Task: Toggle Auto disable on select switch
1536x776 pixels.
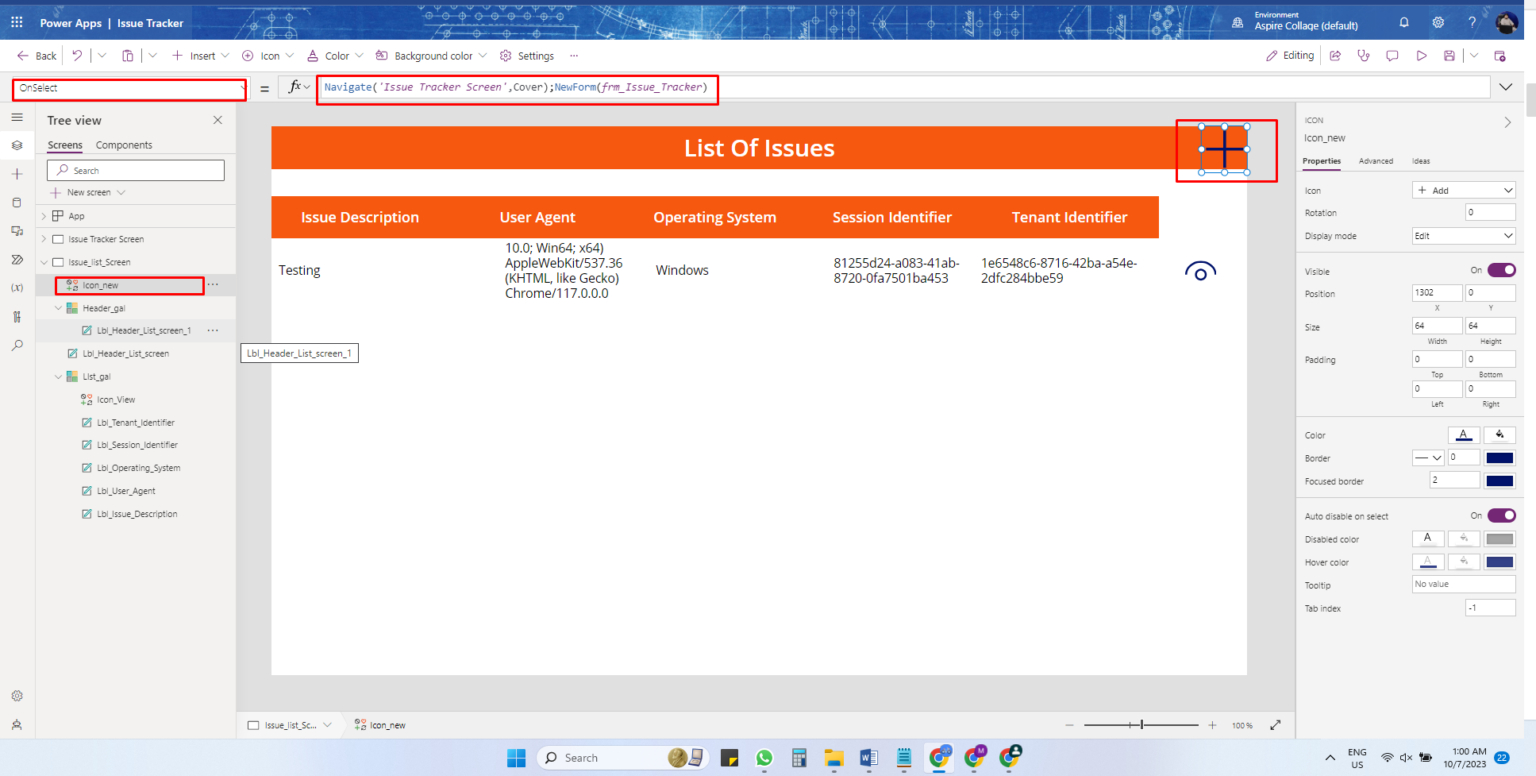Action: click(x=1501, y=516)
